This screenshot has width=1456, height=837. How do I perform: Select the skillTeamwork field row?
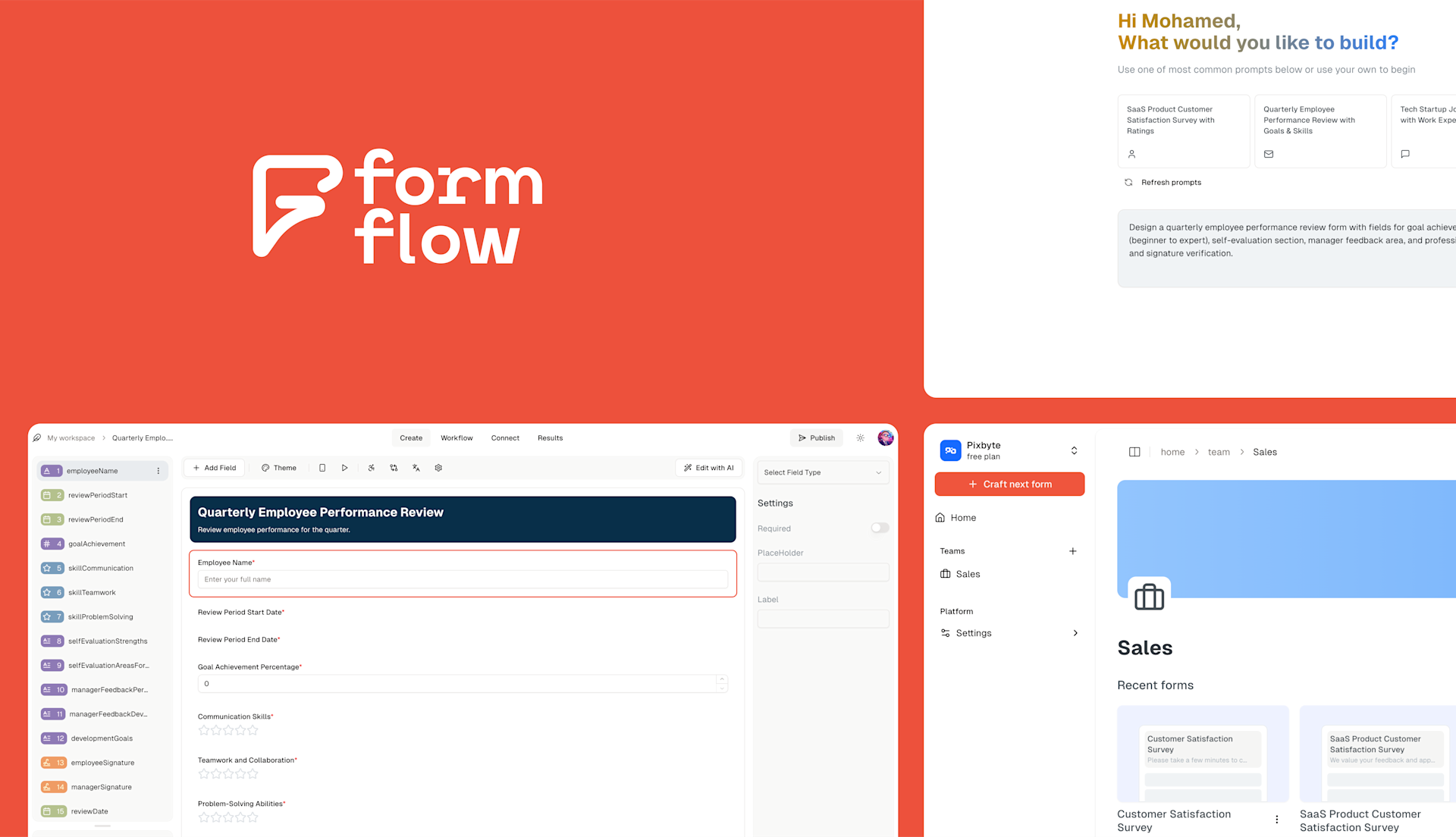pyautogui.click(x=102, y=592)
